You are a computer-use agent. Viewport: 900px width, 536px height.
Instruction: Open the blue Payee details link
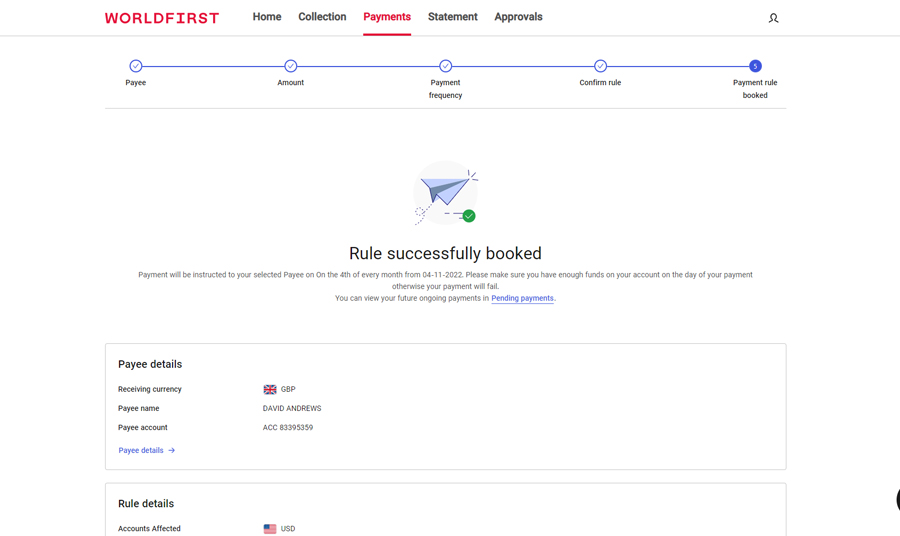[x=141, y=451]
